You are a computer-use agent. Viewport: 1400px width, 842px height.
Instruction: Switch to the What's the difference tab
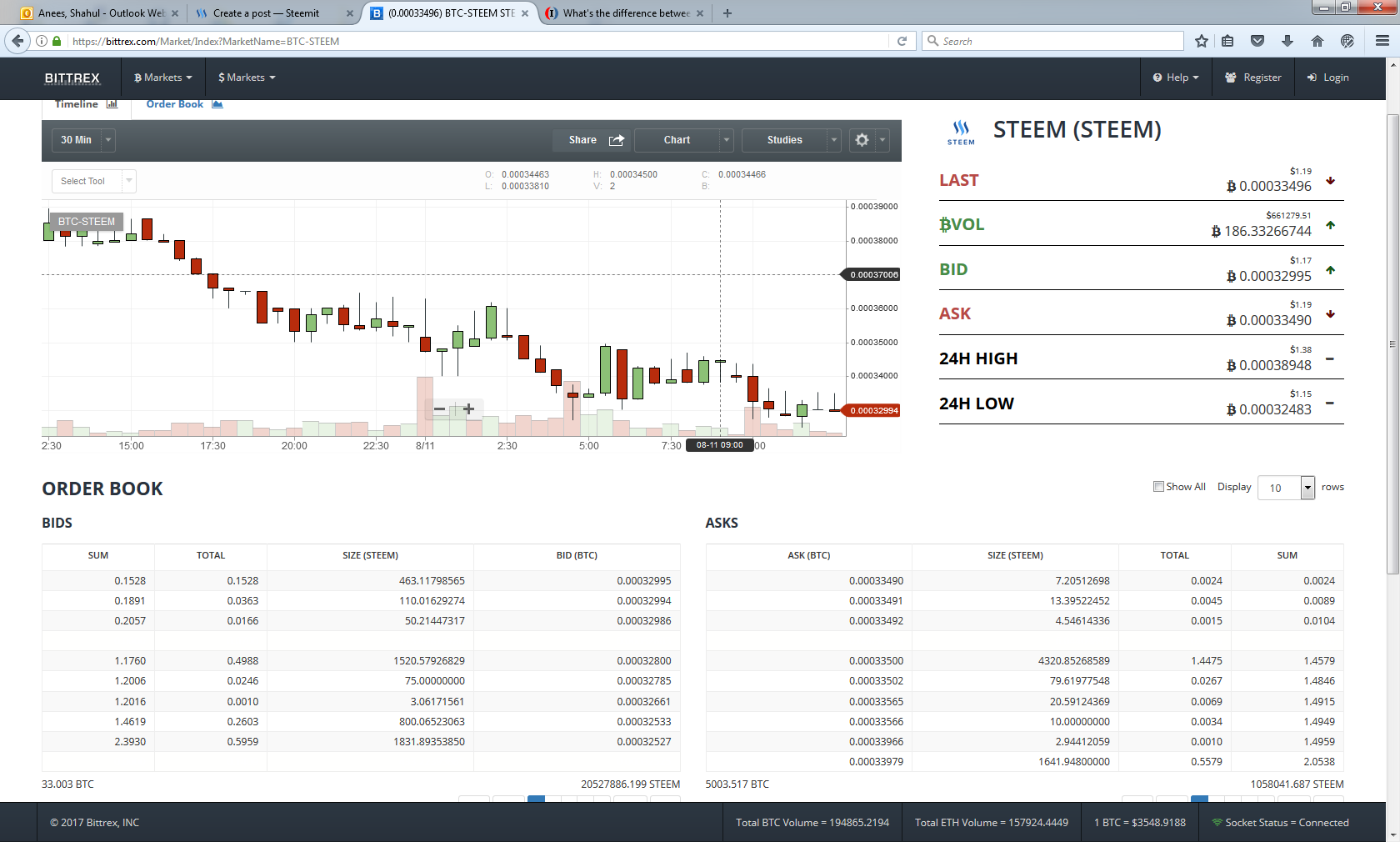click(x=625, y=13)
